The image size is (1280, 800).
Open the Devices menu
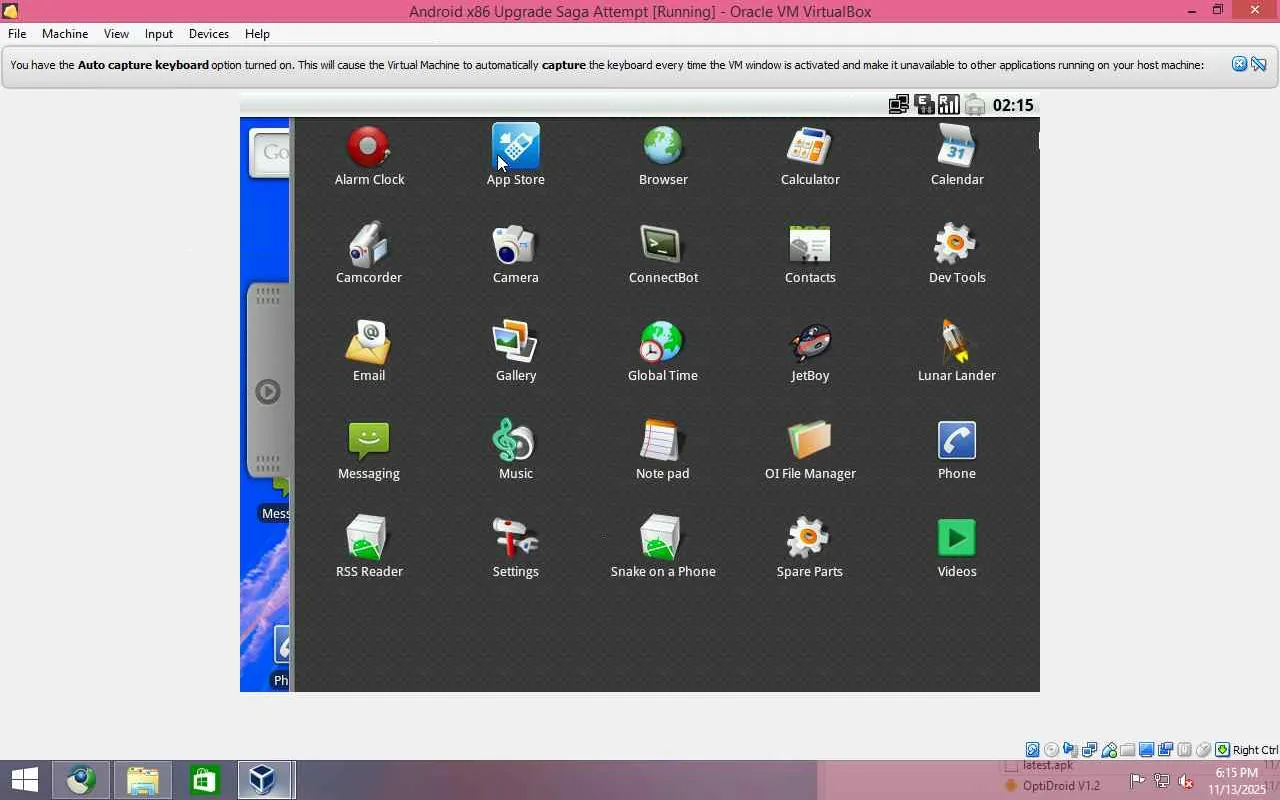[209, 34]
